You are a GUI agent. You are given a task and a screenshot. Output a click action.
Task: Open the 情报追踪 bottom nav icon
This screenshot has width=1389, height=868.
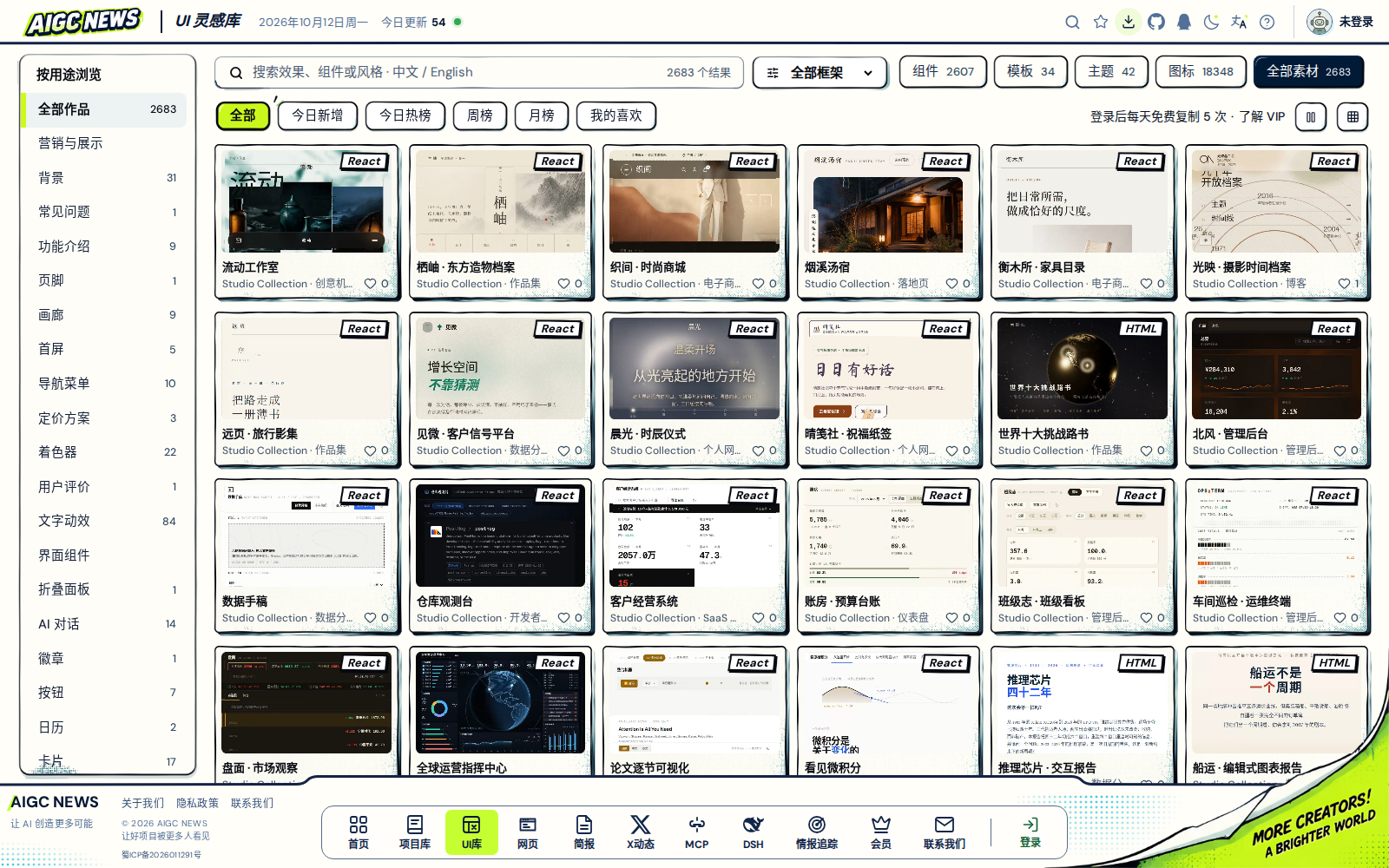point(817,832)
